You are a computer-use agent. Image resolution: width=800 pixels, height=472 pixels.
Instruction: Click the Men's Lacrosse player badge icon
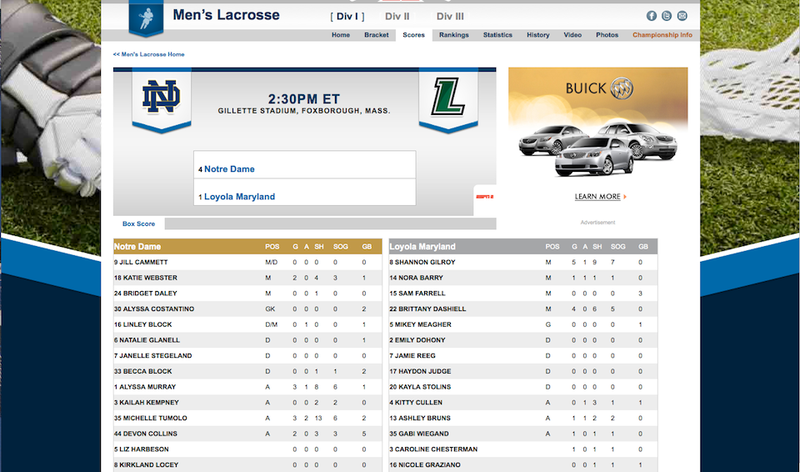pyautogui.click(x=146, y=18)
